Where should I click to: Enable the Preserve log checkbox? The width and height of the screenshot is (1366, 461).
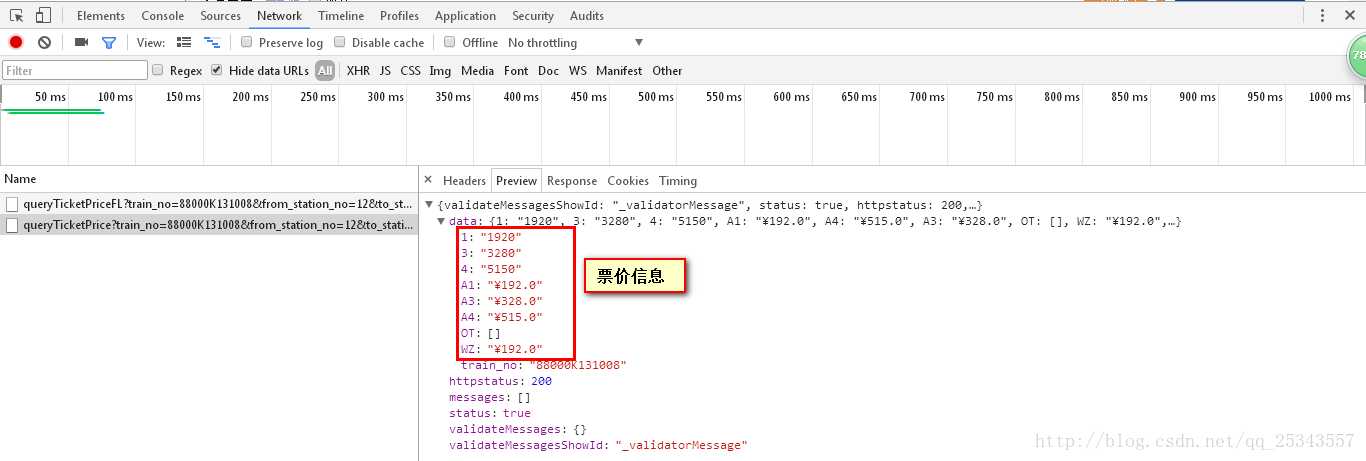coord(246,42)
